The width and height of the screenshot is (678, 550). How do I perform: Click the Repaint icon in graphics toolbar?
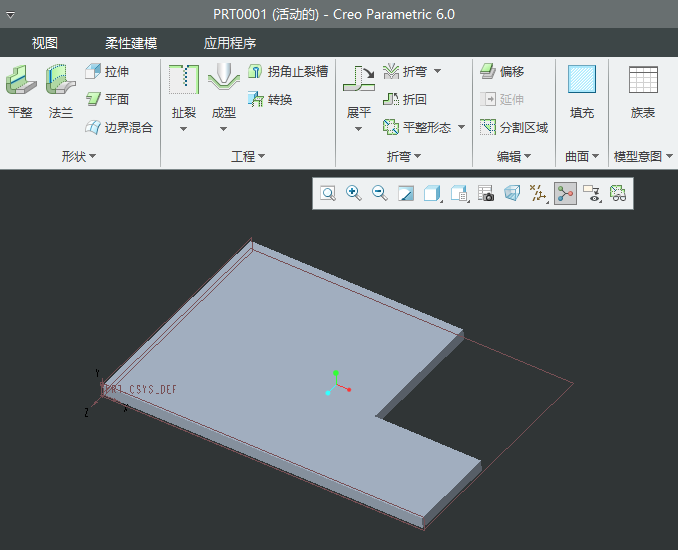pos(406,193)
